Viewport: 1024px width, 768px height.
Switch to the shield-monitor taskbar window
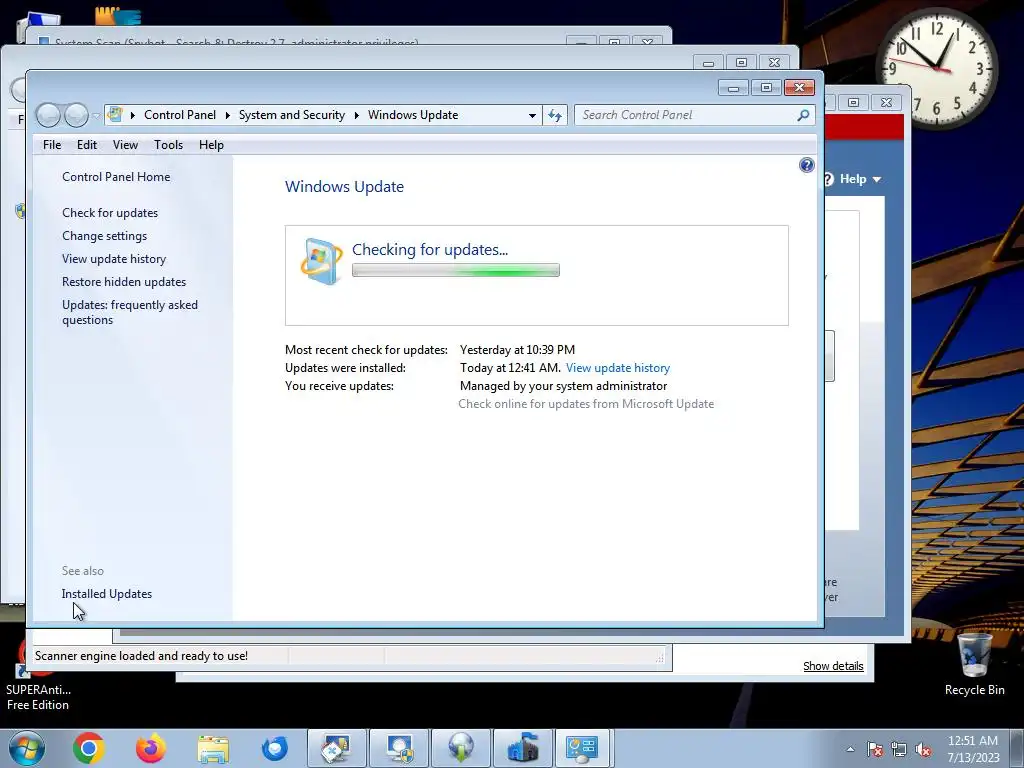point(399,748)
